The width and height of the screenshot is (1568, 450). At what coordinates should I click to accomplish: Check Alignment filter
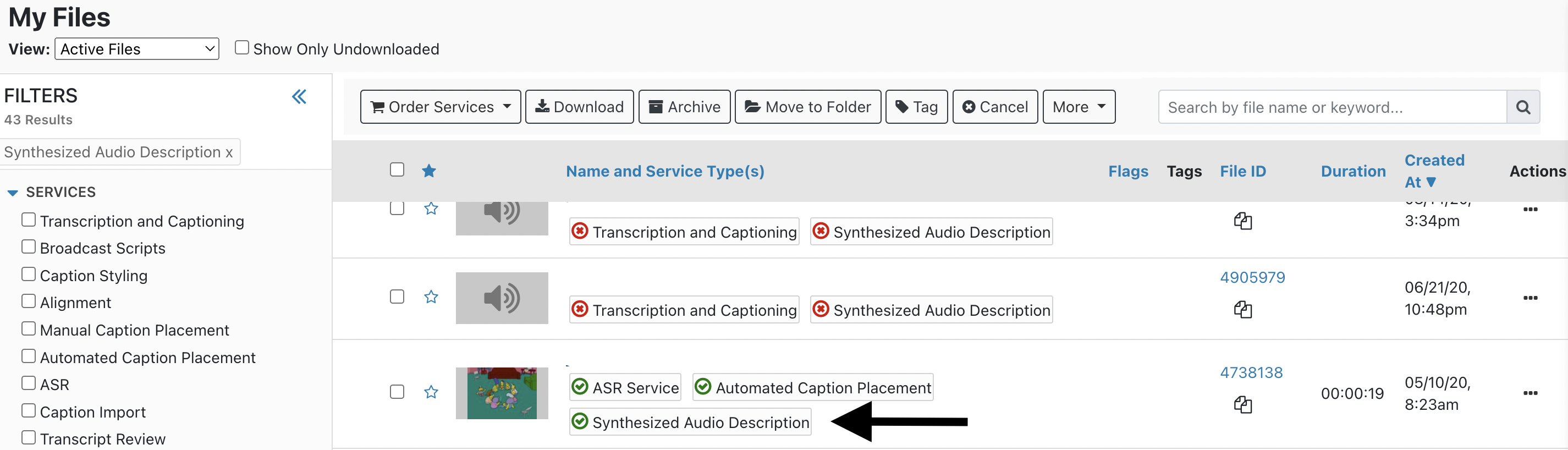[x=29, y=301]
